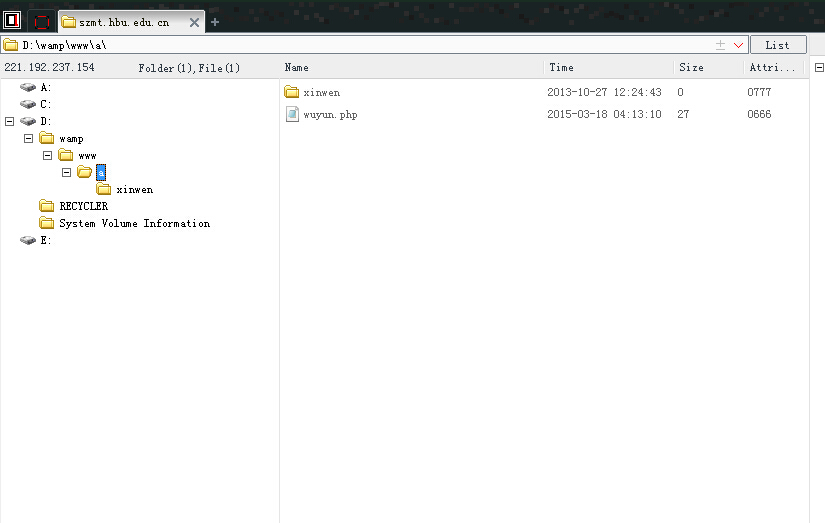825x523 pixels.
Task: Collapse the right side panel minus box
Action: tap(819, 67)
